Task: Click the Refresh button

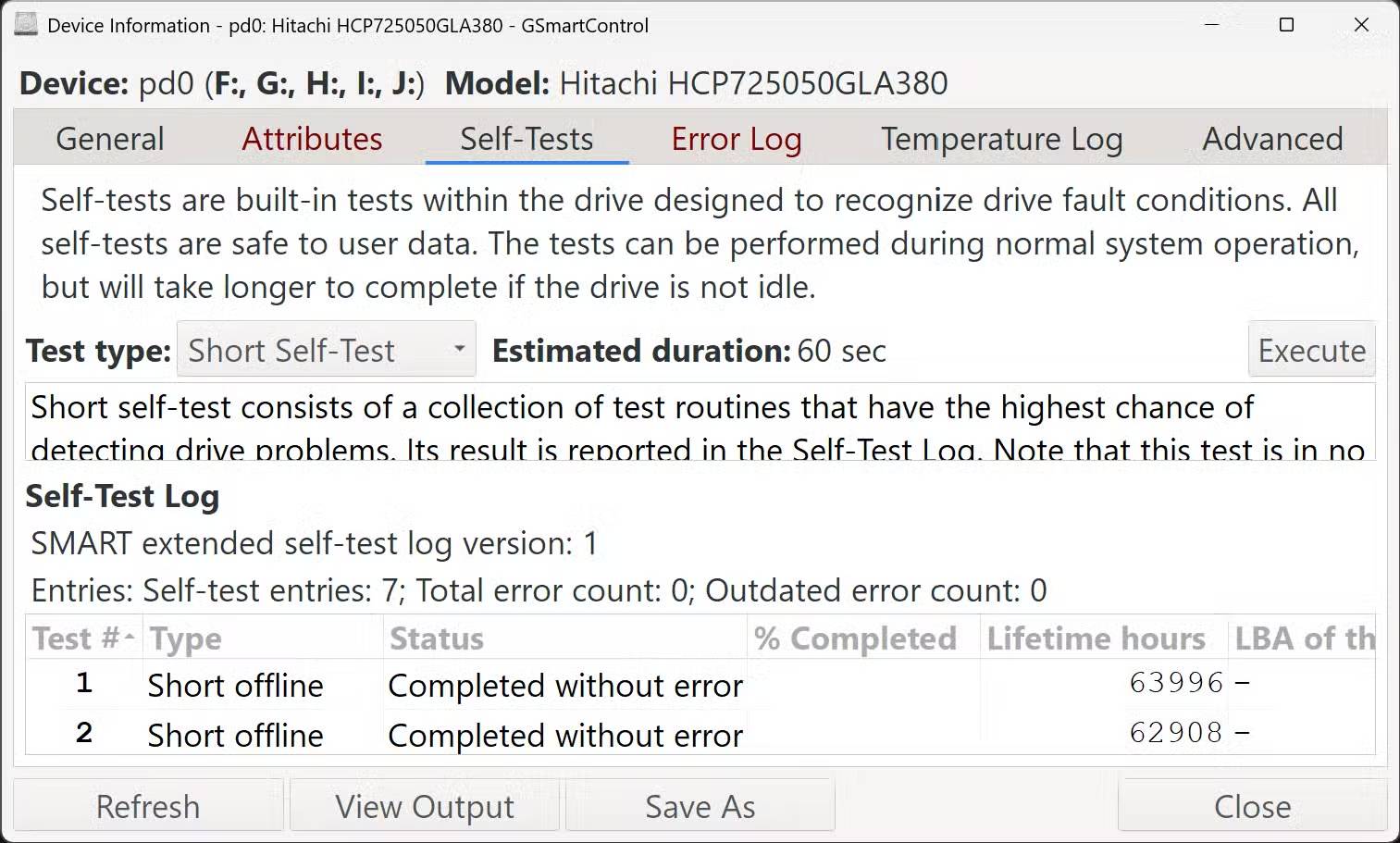Action: [148, 807]
